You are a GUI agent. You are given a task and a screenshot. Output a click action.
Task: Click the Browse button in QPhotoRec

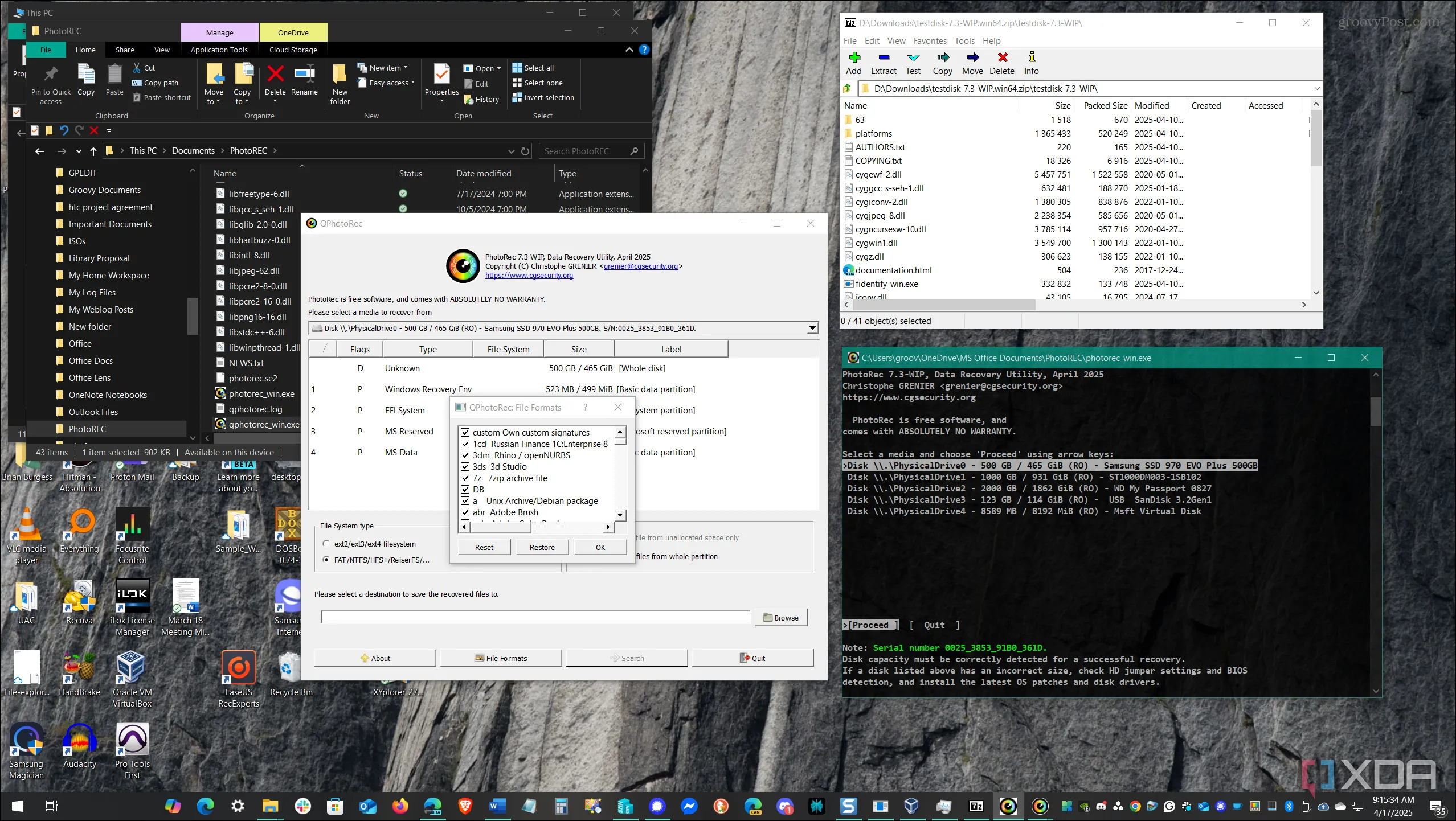click(x=780, y=617)
